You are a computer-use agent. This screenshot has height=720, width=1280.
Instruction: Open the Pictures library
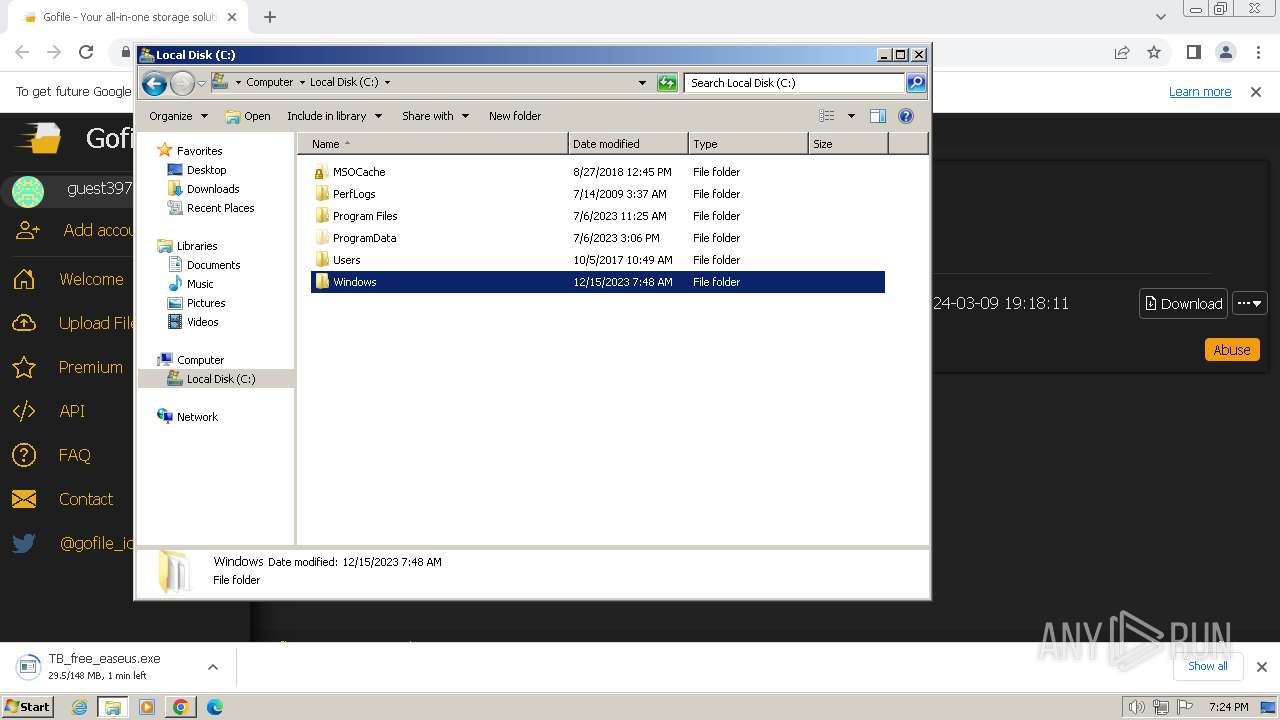(x=206, y=303)
